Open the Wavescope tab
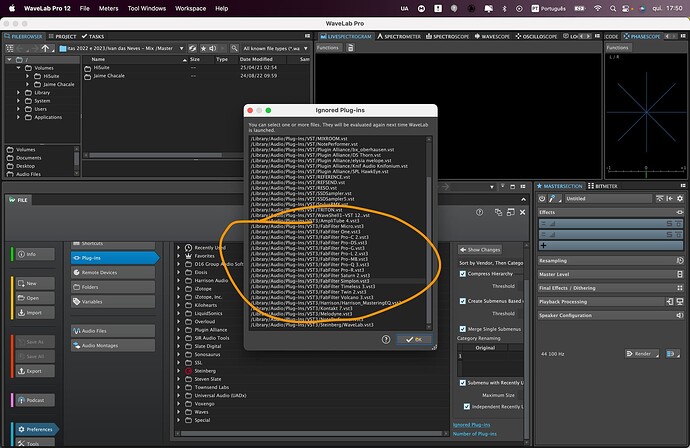Viewport: 690px width, 448px height. point(492,37)
